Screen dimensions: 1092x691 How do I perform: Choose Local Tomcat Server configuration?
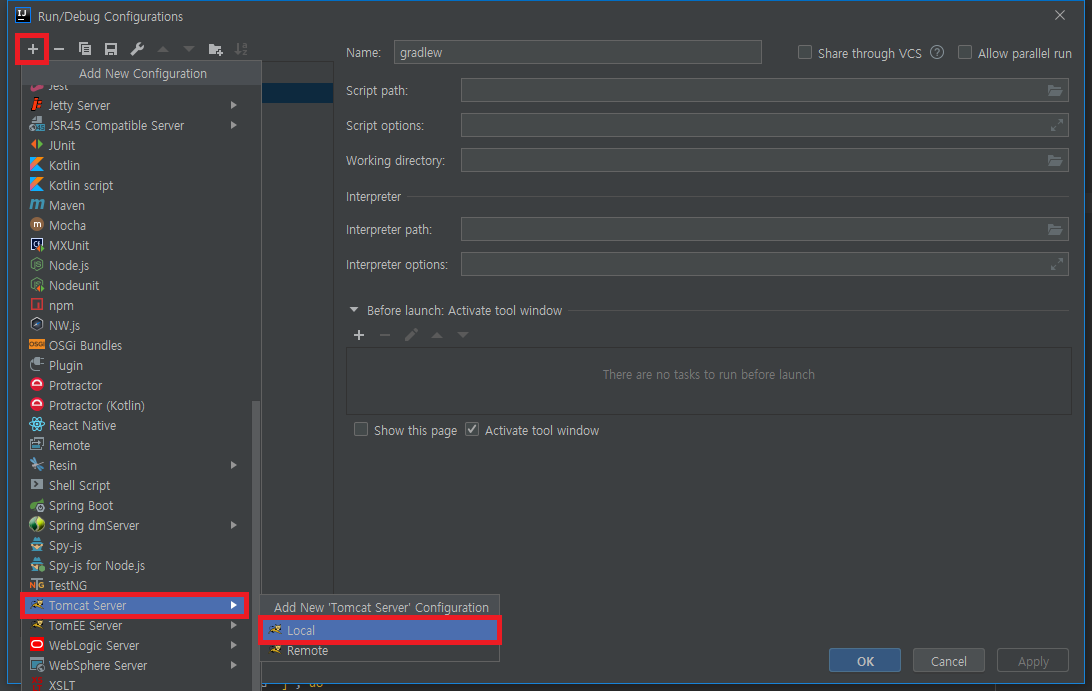click(x=380, y=630)
